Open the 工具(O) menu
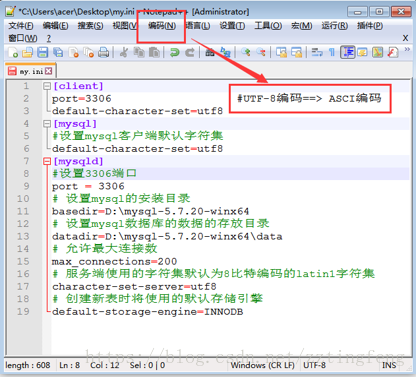 (x=268, y=26)
